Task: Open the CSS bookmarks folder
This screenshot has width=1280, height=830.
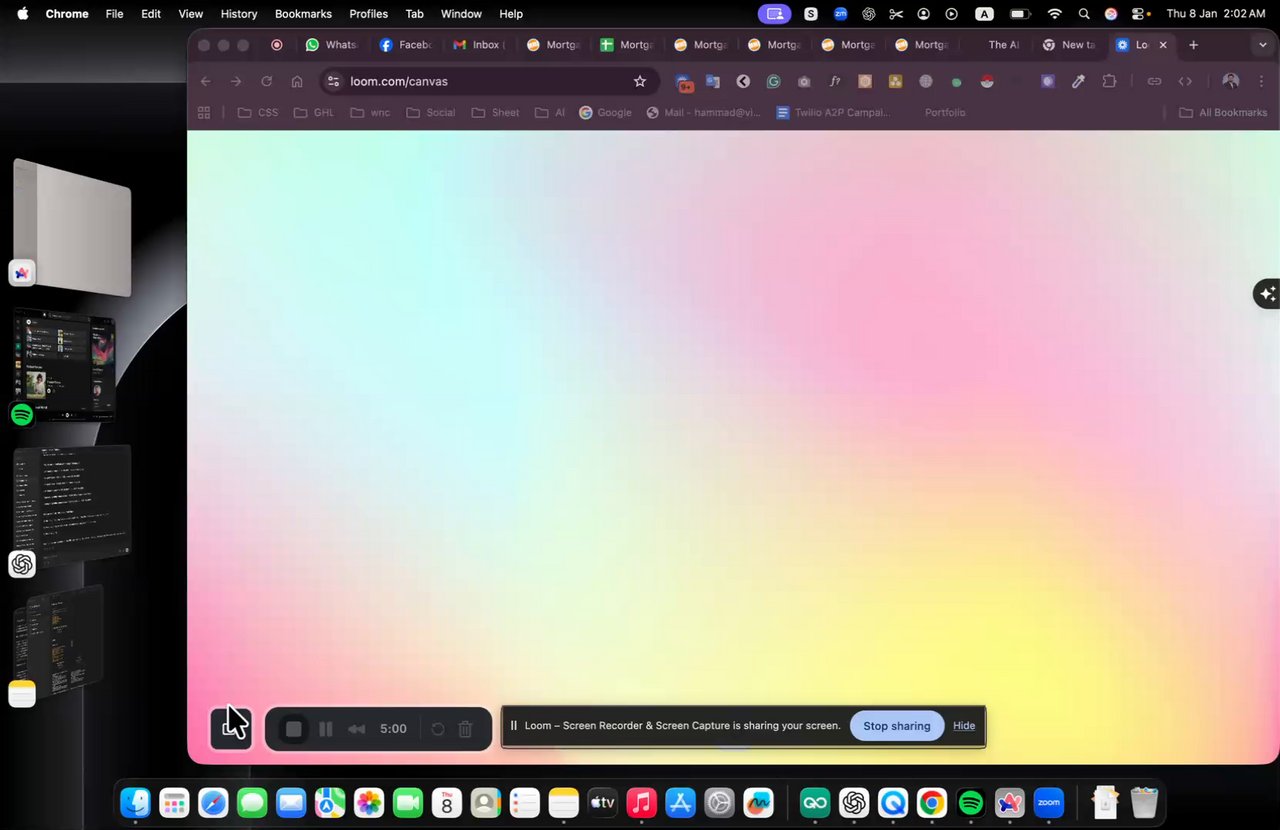Action: [258, 113]
